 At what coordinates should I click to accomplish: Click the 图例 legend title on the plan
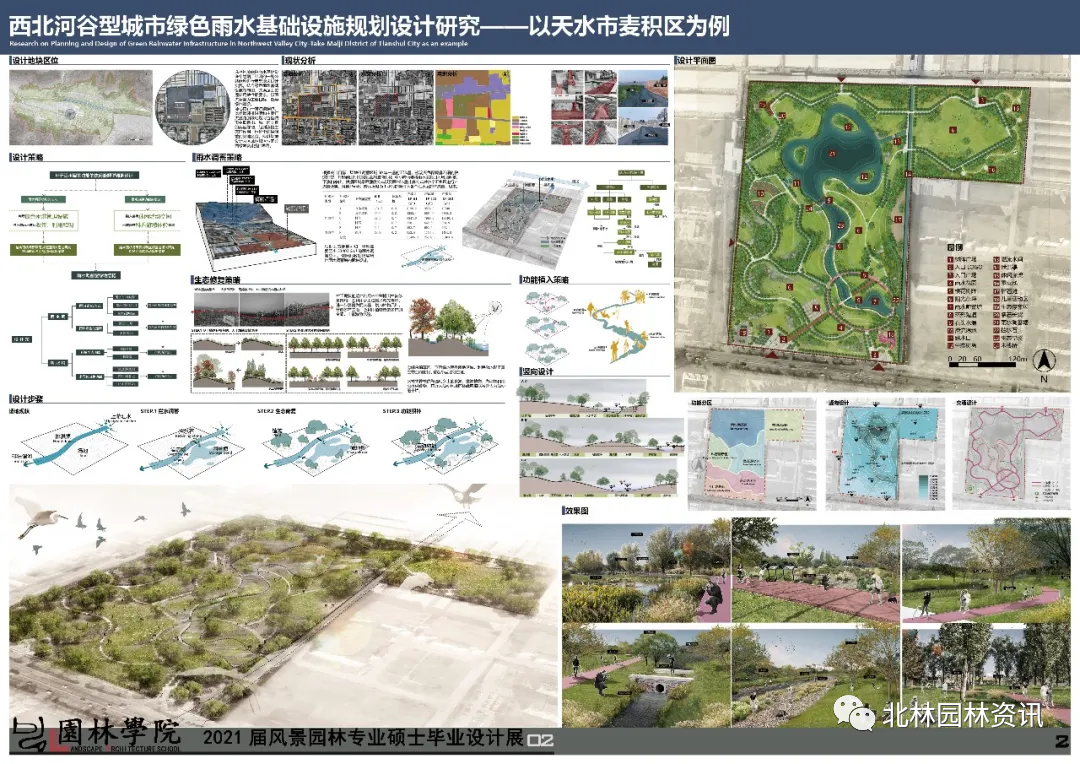pos(955,247)
